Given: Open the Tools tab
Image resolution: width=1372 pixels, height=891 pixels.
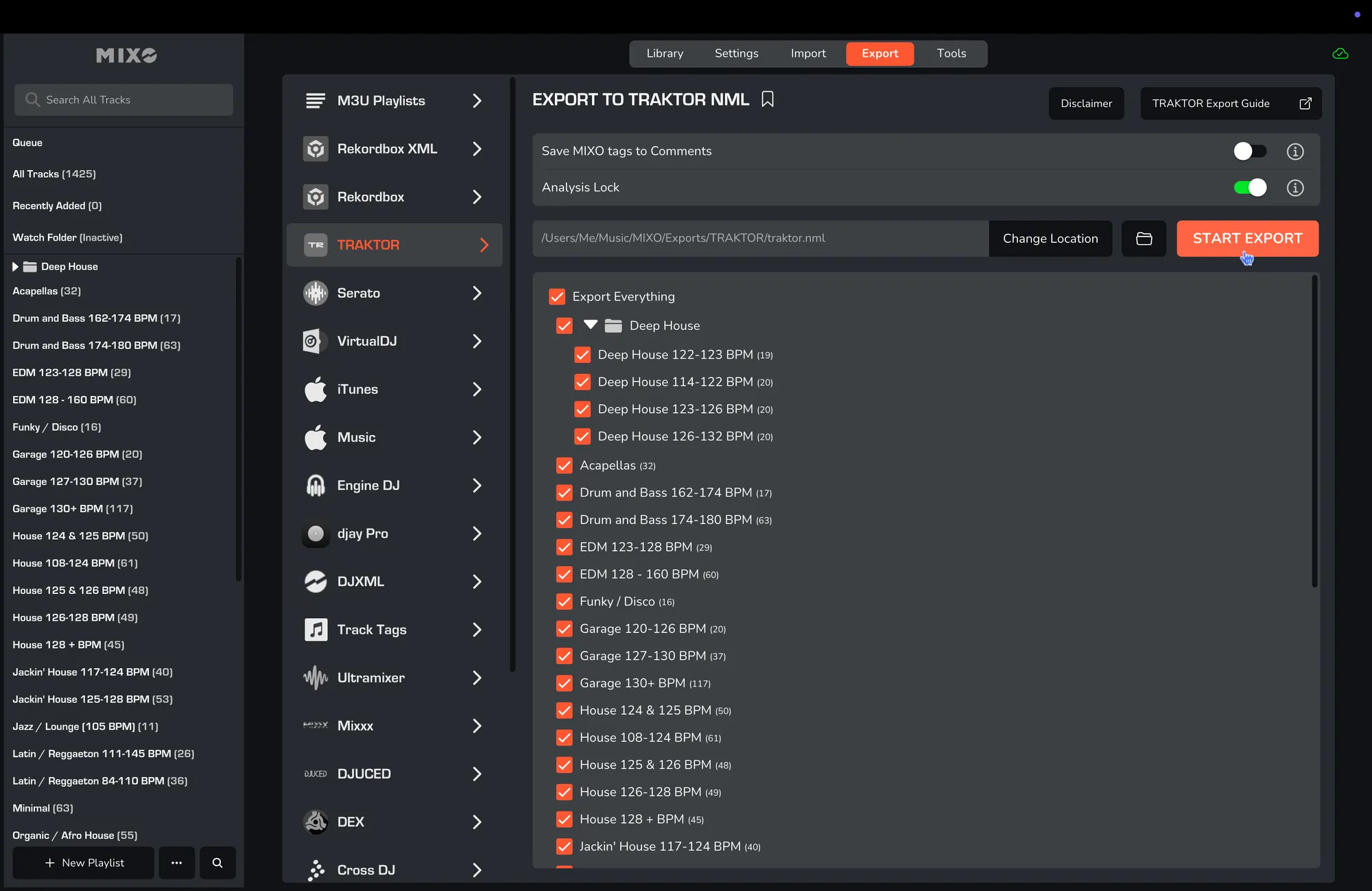Looking at the screenshot, I should [x=951, y=54].
